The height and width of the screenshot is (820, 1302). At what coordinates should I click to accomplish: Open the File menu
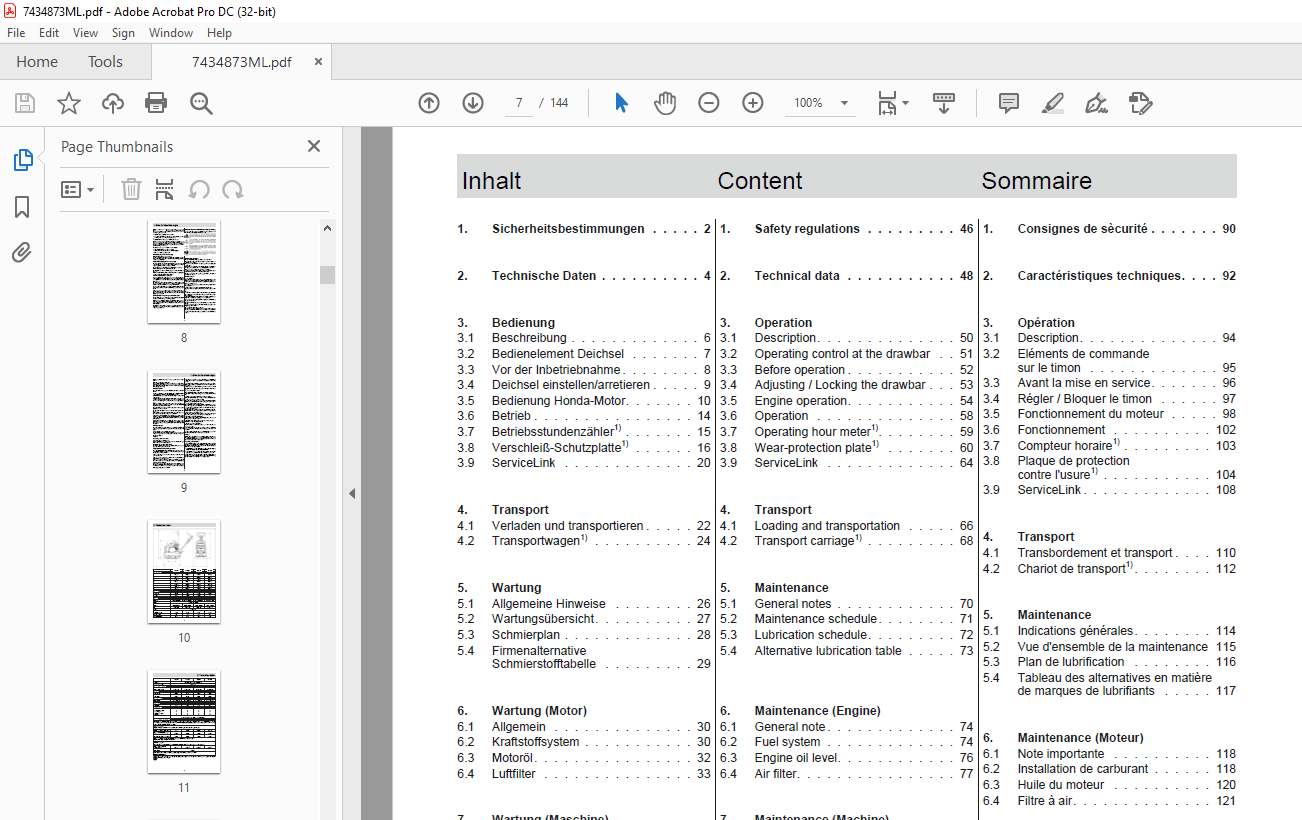(16, 33)
